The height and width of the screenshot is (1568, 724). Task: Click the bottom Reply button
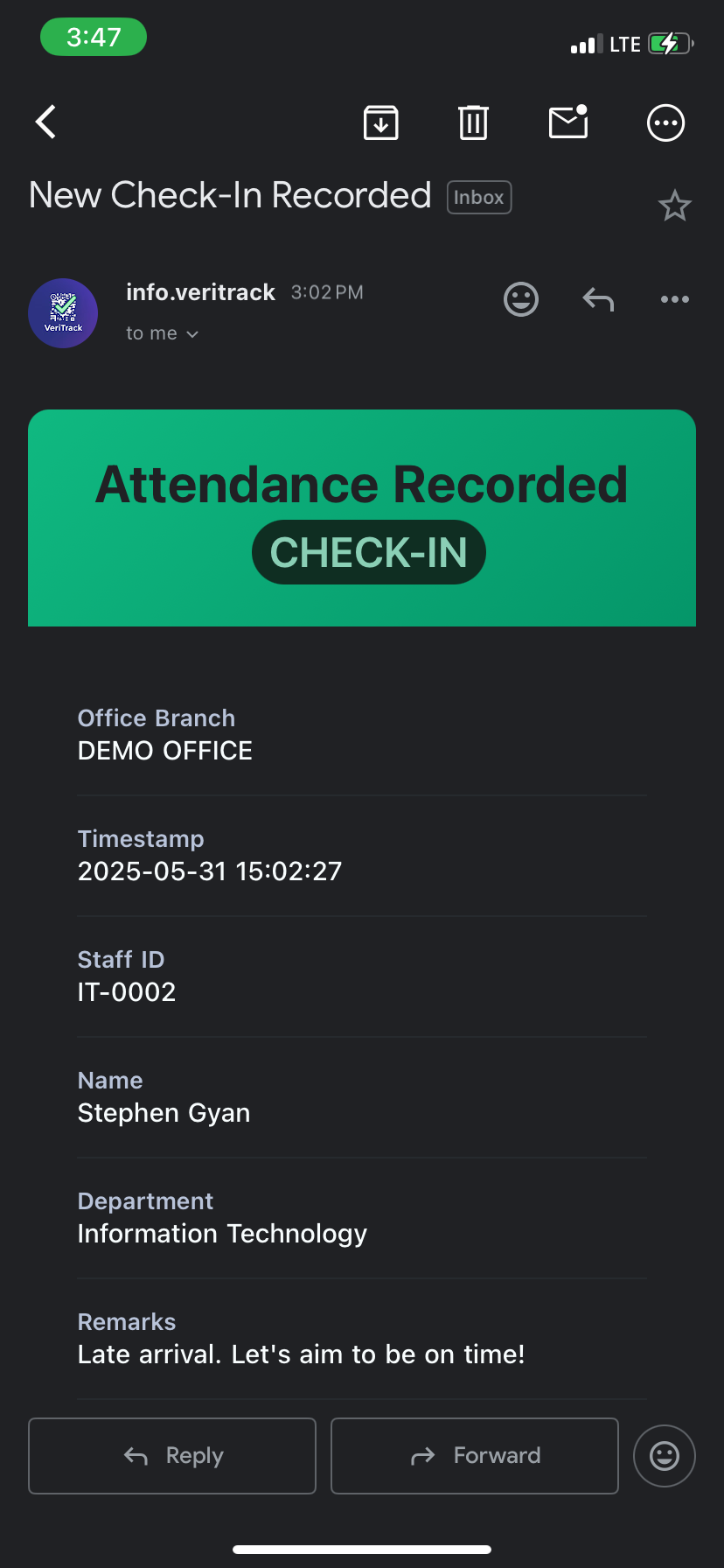172,1456
